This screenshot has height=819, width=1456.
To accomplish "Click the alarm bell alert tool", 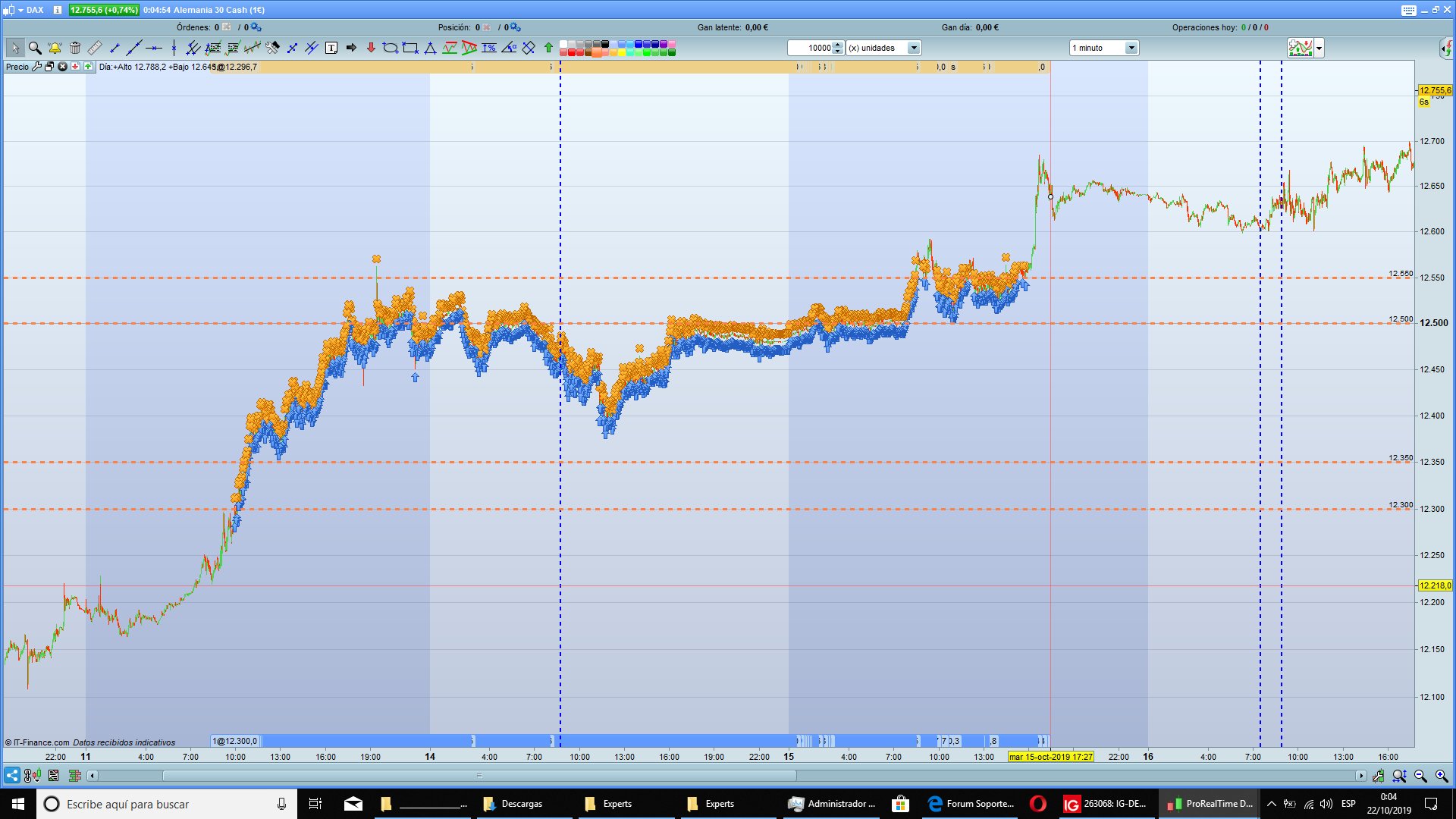I will [x=55, y=48].
